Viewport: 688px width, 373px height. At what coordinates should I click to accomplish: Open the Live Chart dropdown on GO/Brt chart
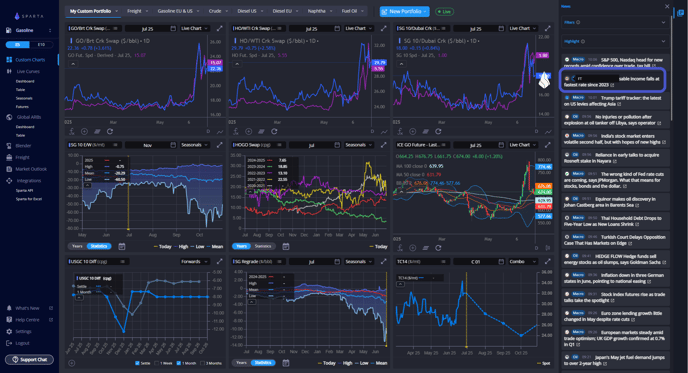pos(194,29)
